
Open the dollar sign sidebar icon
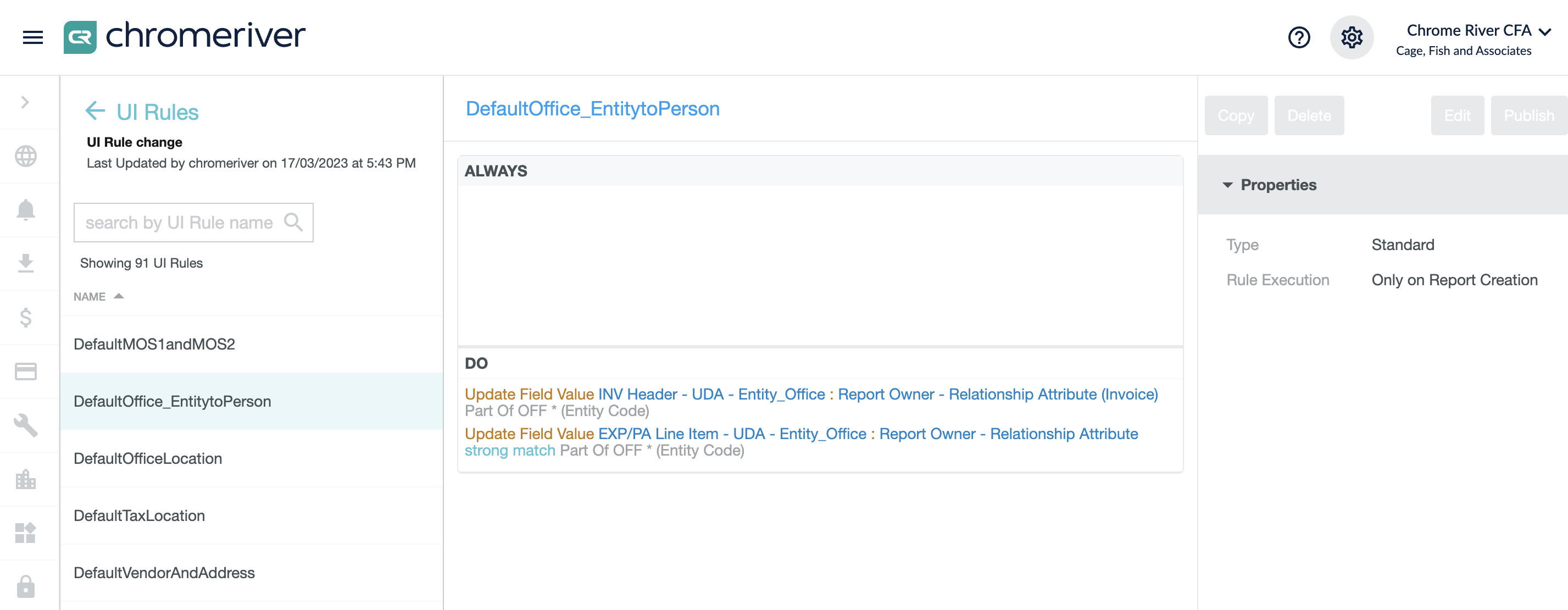(x=26, y=317)
